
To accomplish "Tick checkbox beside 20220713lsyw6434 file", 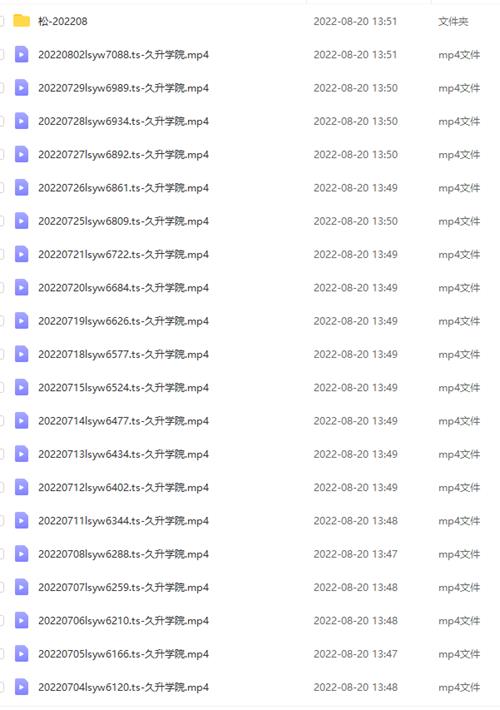I will [x=1, y=454].
